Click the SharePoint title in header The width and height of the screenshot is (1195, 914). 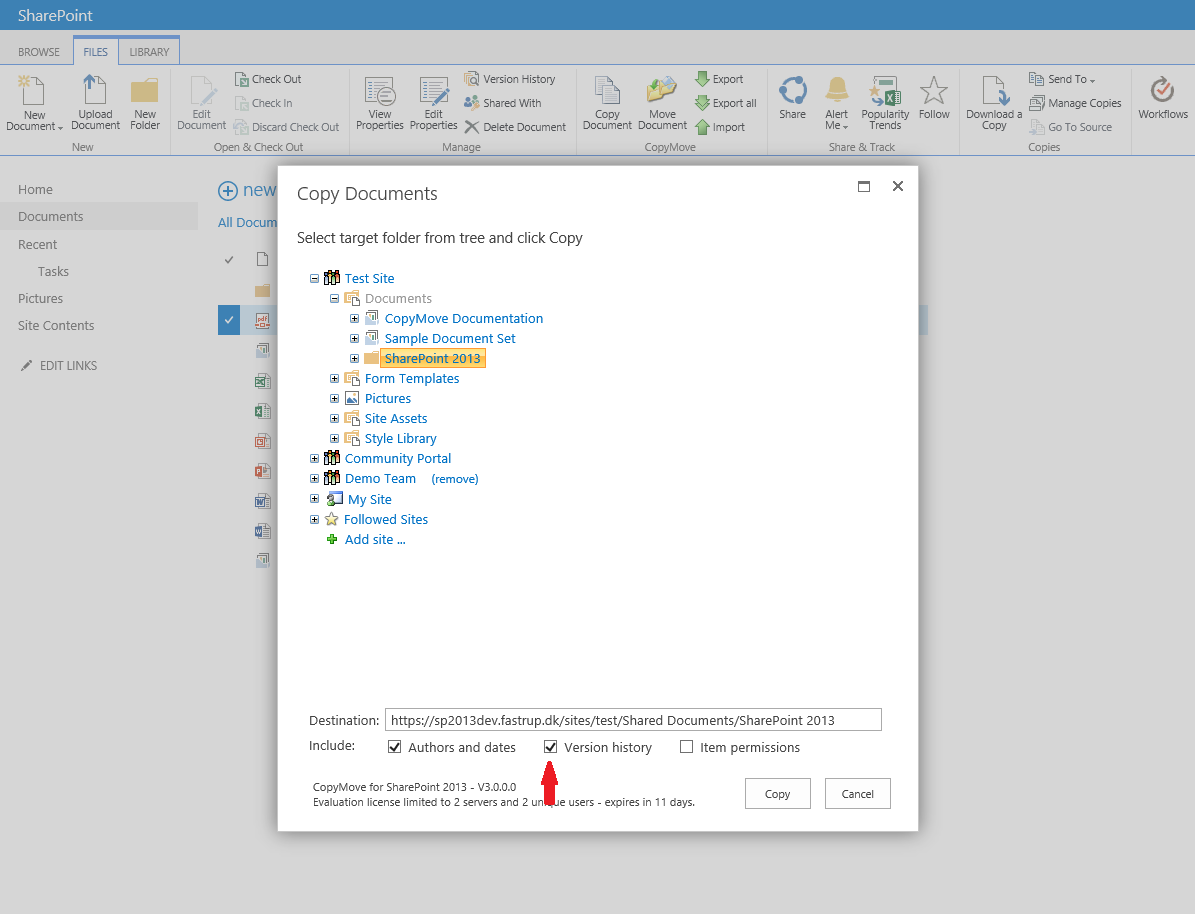(x=55, y=15)
